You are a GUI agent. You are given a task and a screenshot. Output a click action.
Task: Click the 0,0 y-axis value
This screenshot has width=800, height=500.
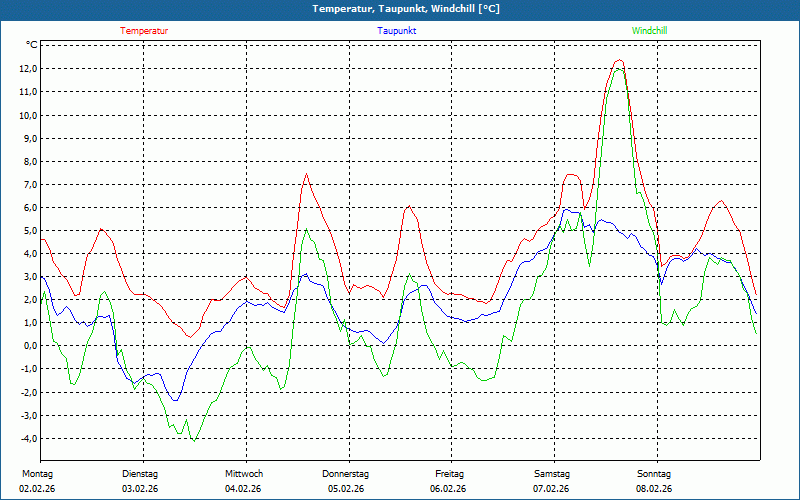tap(29, 346)
